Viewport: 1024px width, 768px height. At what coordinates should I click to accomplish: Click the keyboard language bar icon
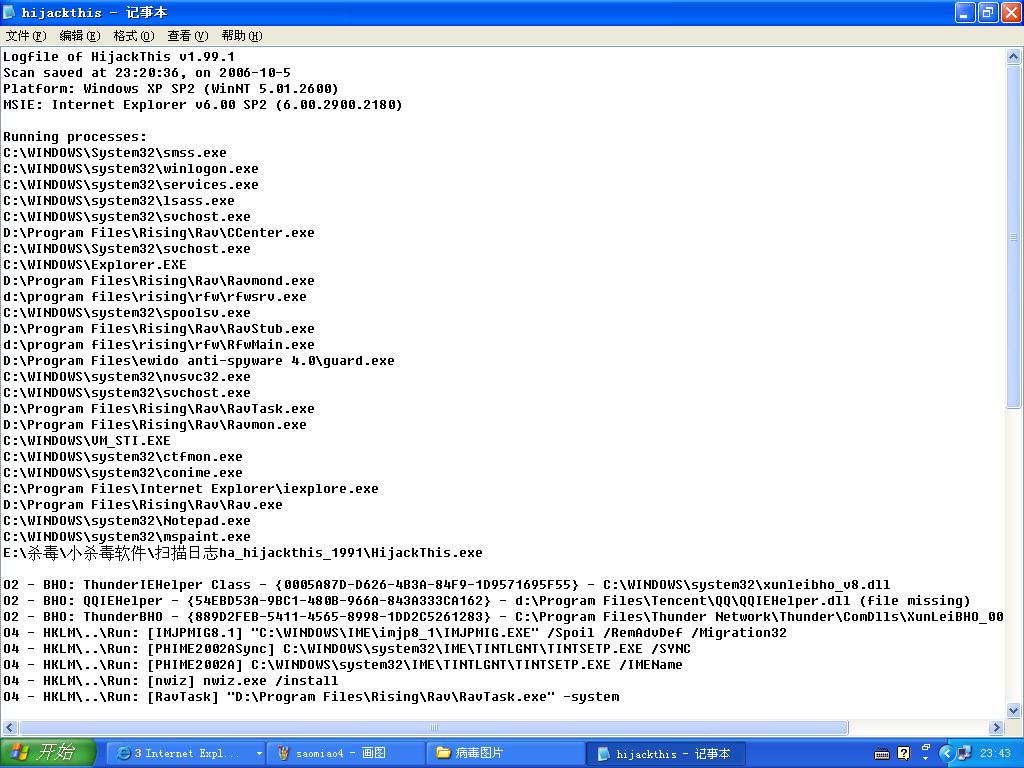click(882, 754)
